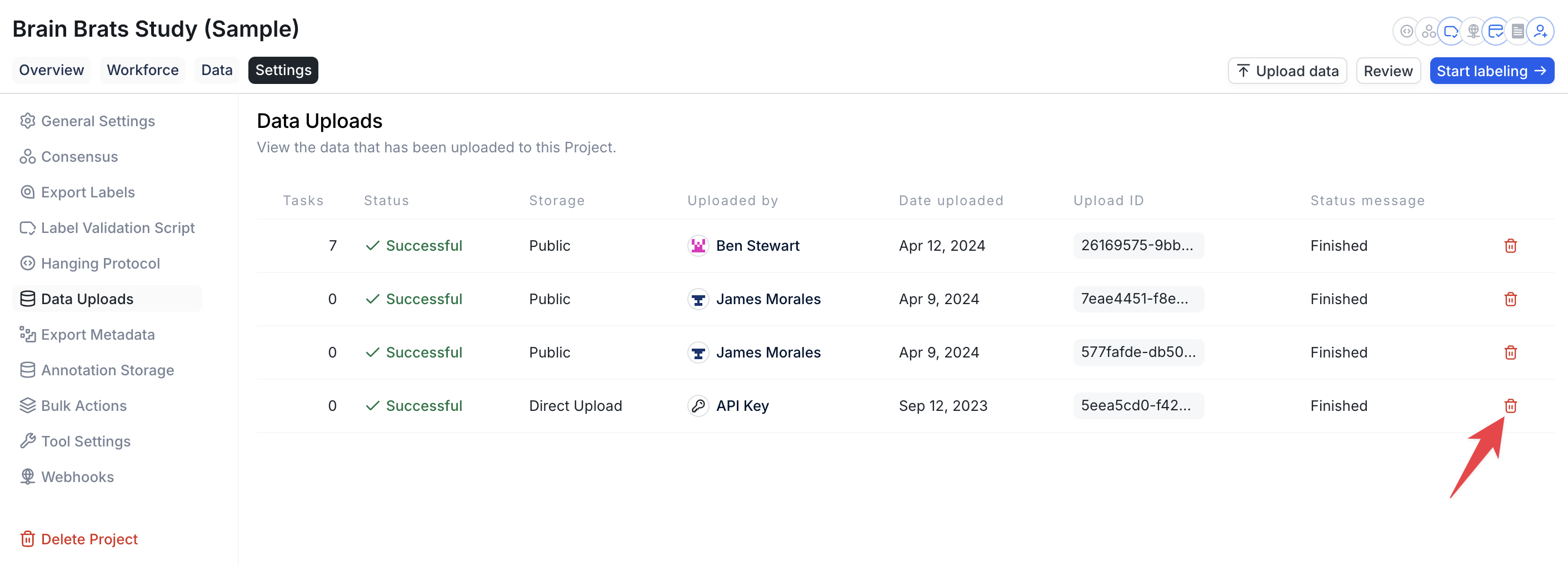Screen dimensions: 1568x566
Task: Delete the API Key direct upload row
Action: pos(1510,406)
